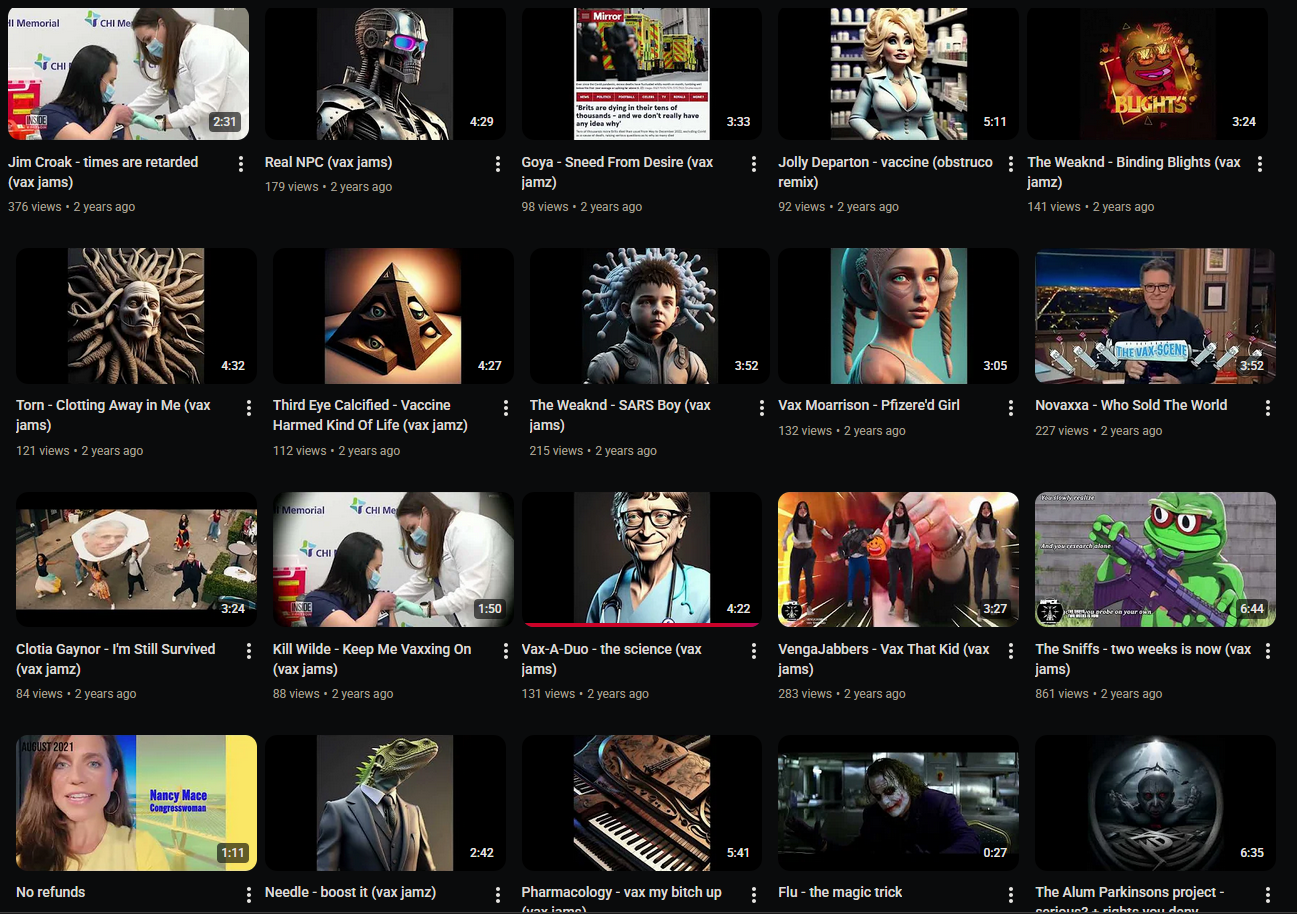Click the Goya newspaper thumbnail
Viewport: 1297px width, 914px height.
[x=642, y=74]
